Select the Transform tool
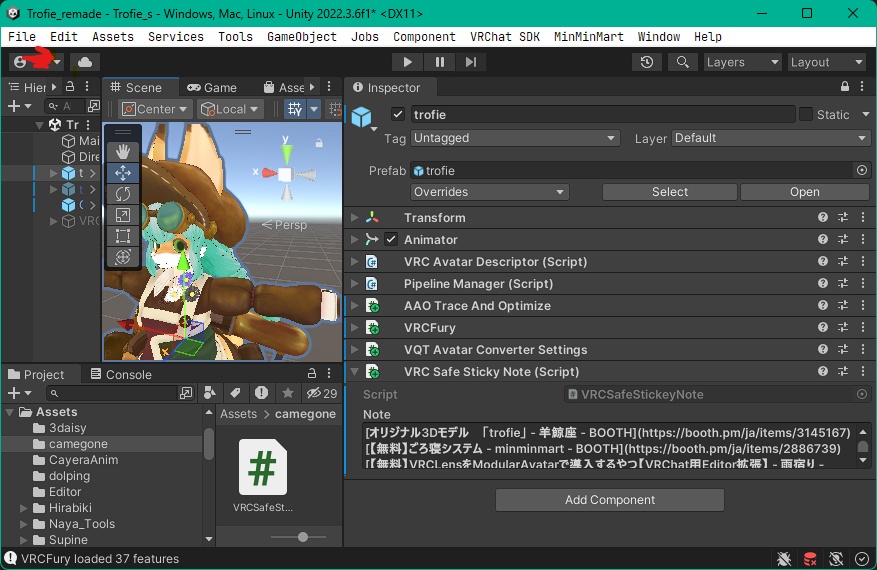This screenshot has width=877, height=570. (123, 257)
